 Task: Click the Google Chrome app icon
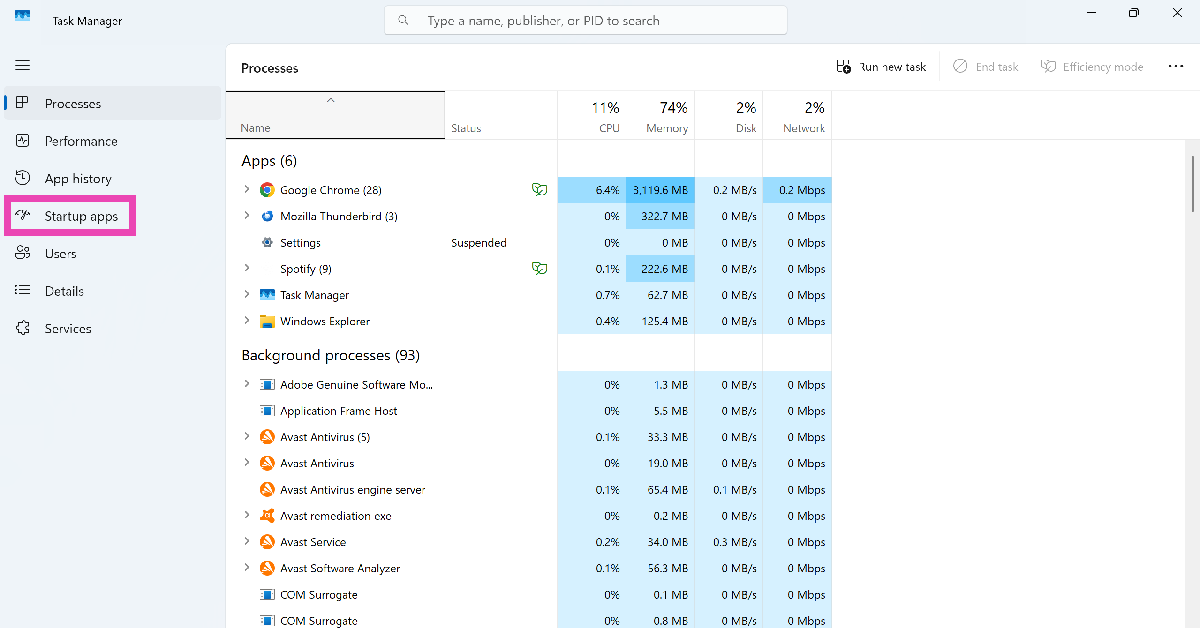click(267, 190)
